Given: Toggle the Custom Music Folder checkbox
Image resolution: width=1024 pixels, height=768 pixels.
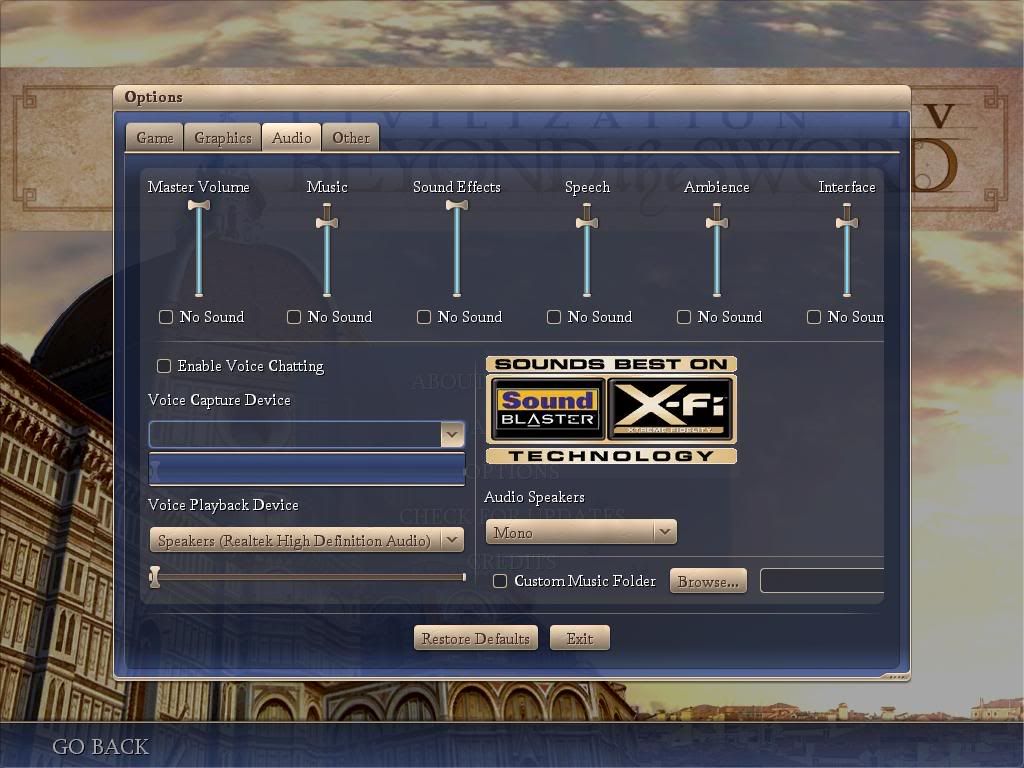Looking at the screenshot, I should tap(500, 581).
